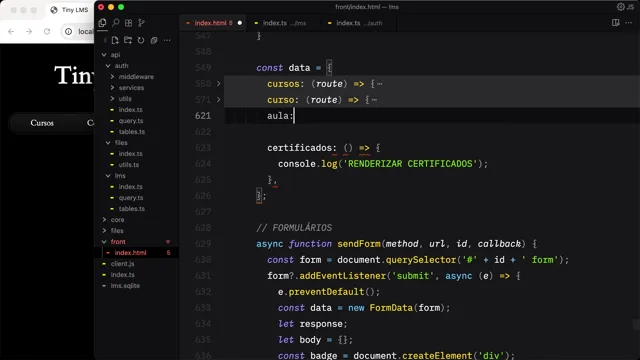Click the sendForm function name
640x360 pixels.
tap(359, 244)
